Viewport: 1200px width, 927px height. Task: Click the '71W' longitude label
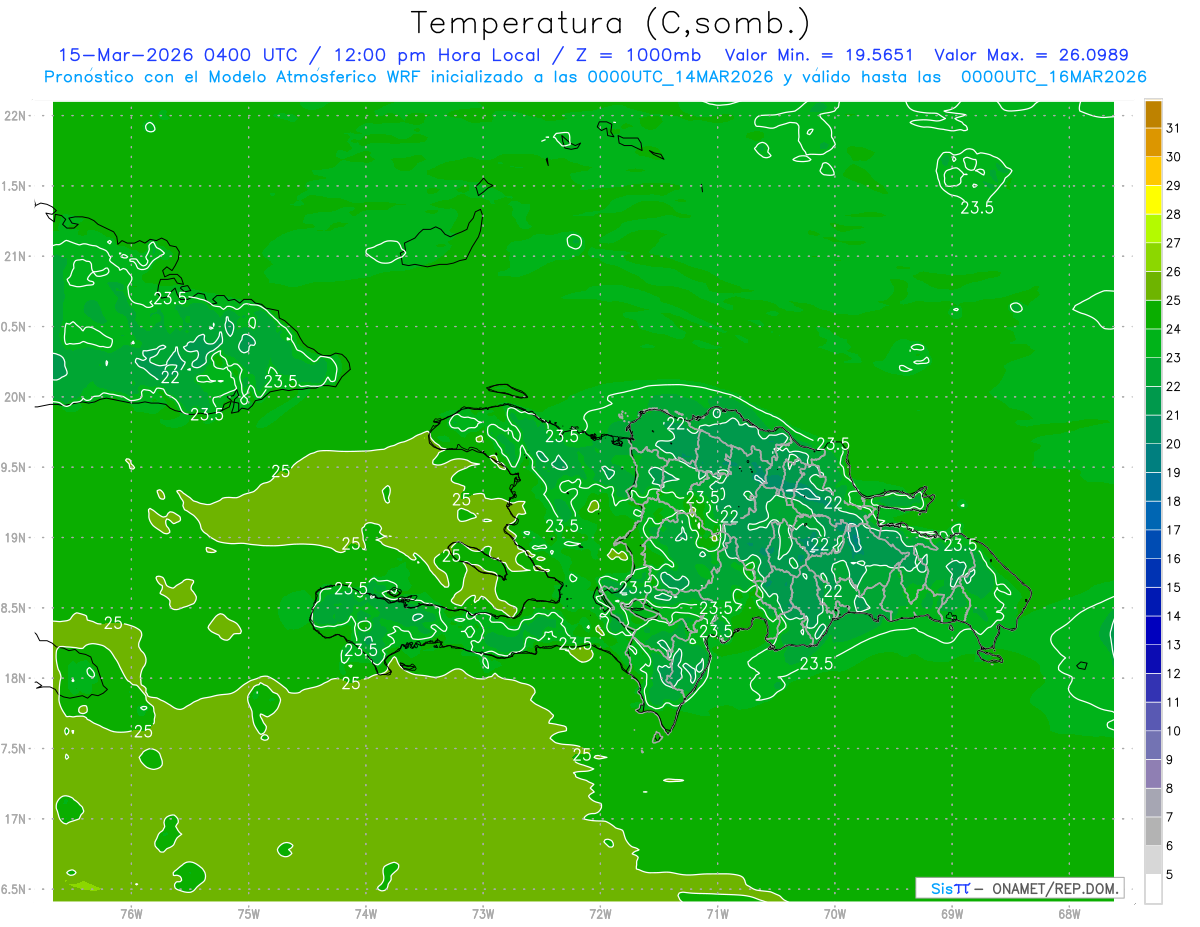coord(717,913)
